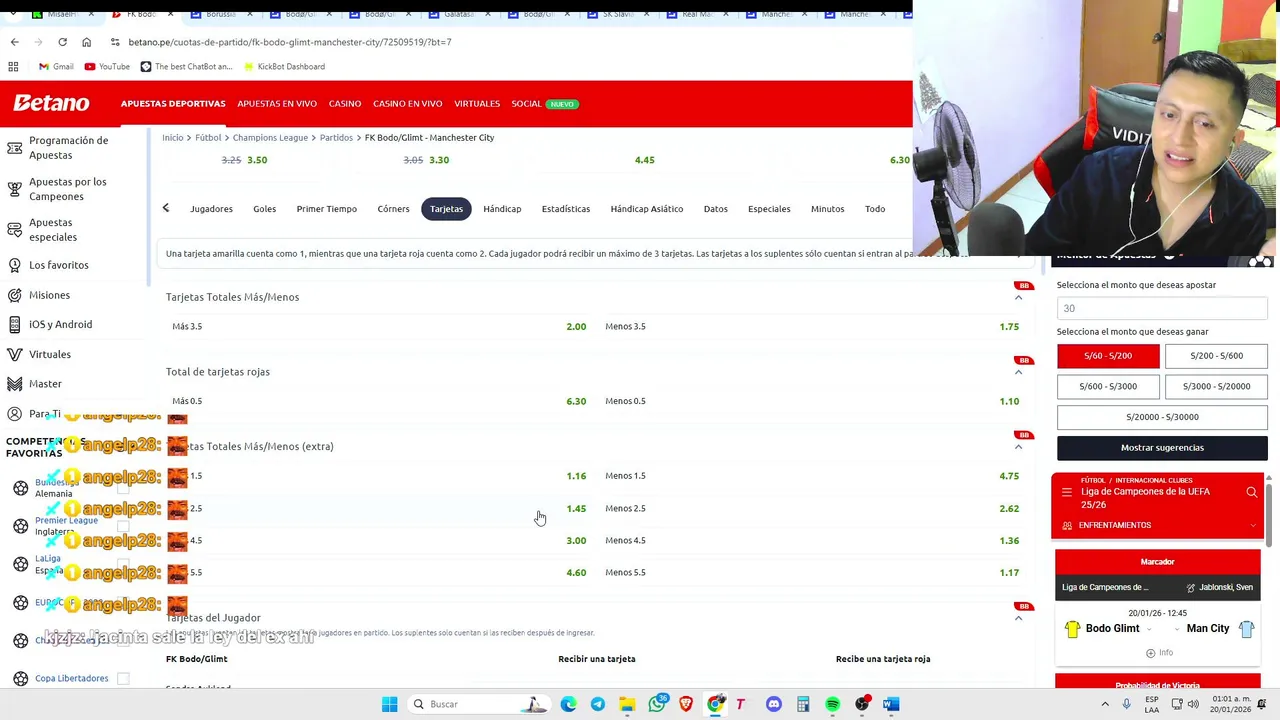Open Los favoritos in sidebar
This screenshot has height=720, width=1280.
coord(58,265)
